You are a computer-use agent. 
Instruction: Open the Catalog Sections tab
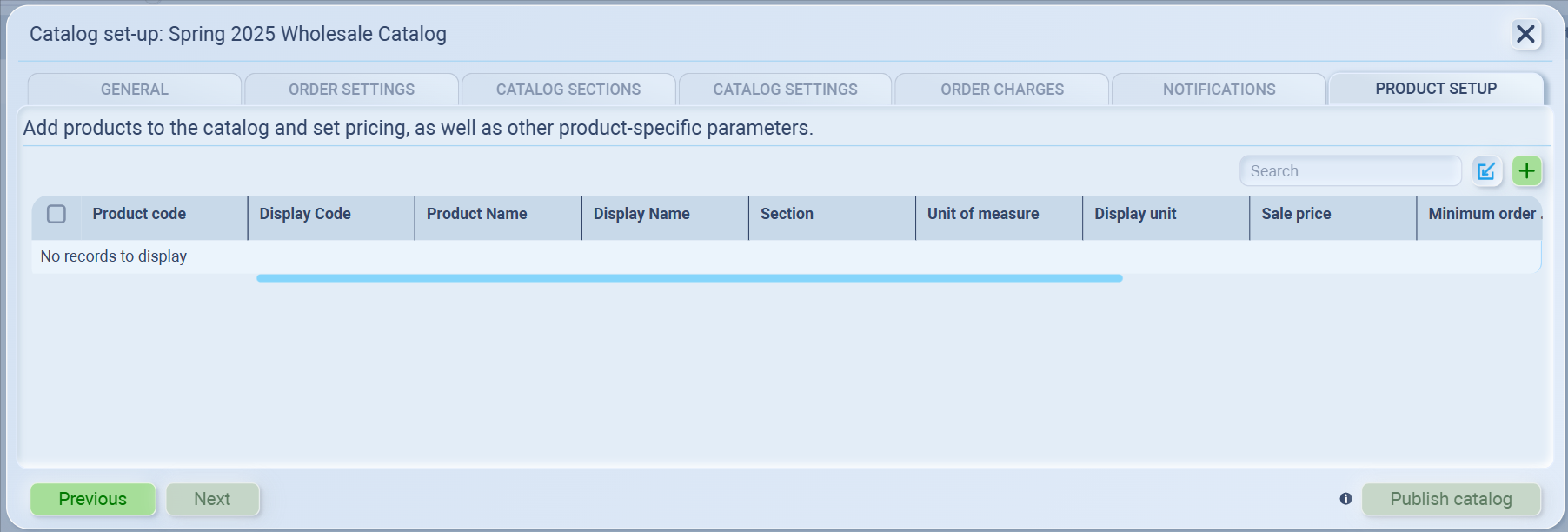coord(568,90)
